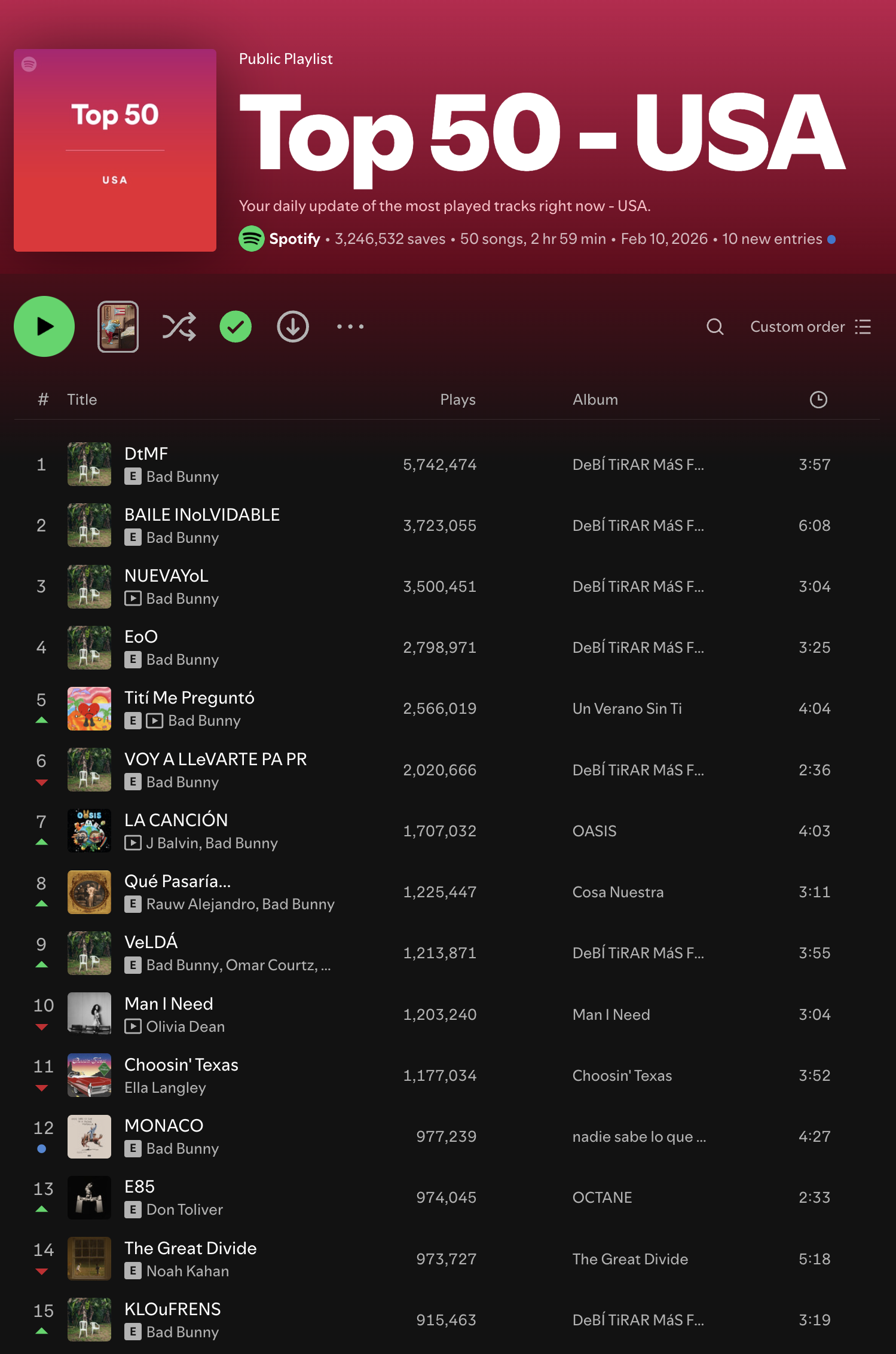
Task: Sort by the duration clock icon
Action: 818,399
